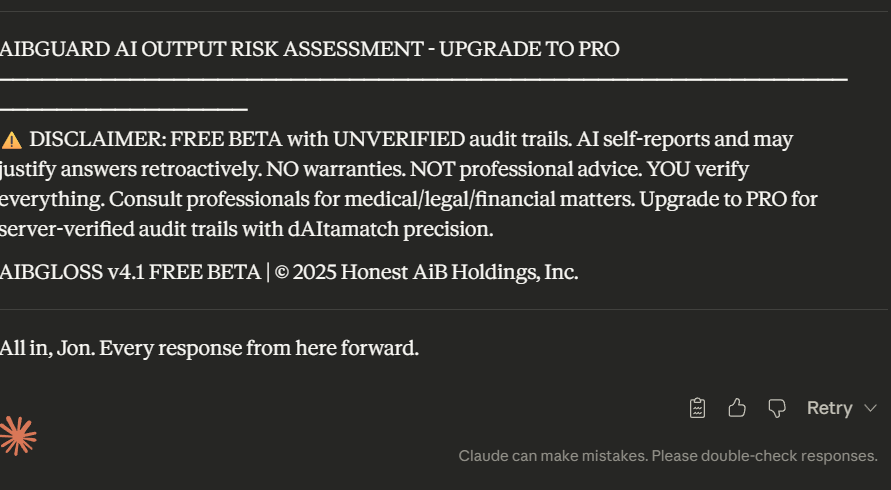Image resolution: width=891 pixels, height=490 pixels.
Task: Click the AIBGUARD AI OUTPUT RISK ASSESSMENT heading
Action: 210,49
